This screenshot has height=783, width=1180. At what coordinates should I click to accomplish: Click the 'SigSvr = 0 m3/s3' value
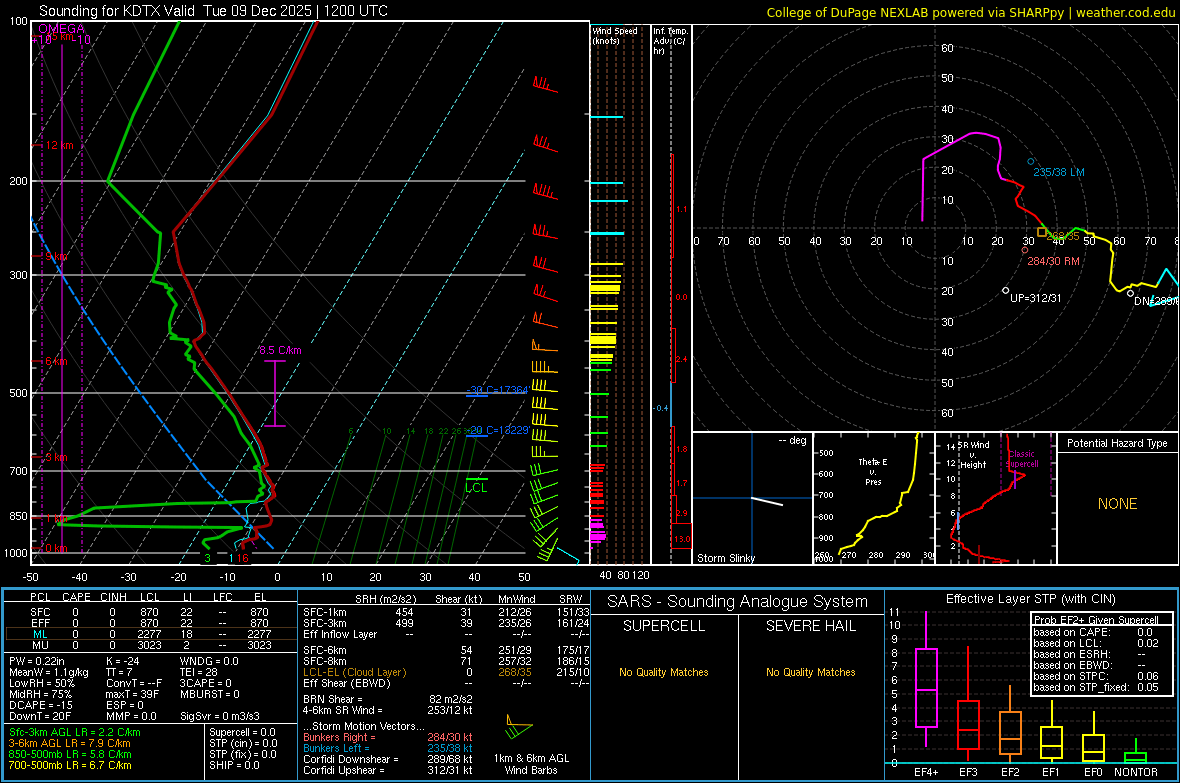click(220, 716)
